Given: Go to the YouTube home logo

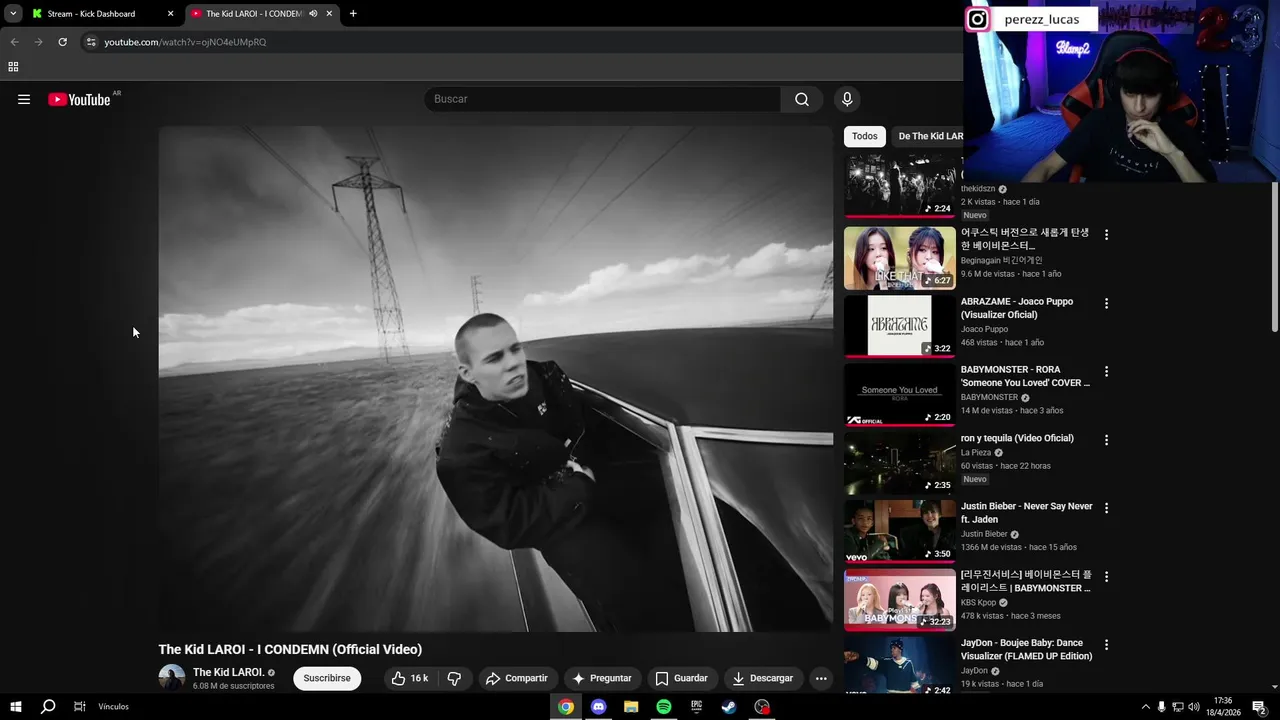Looking at the screenshot, I should [x=79, y=99].
